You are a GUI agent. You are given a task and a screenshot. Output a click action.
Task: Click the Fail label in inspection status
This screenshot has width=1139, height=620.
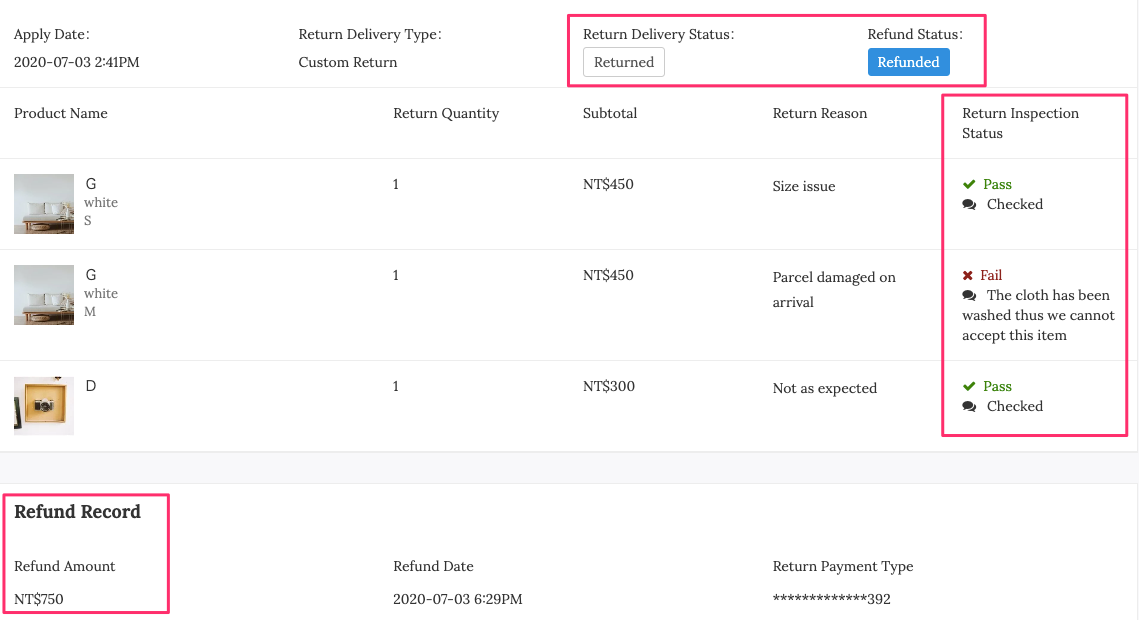(x=991, y=275)
